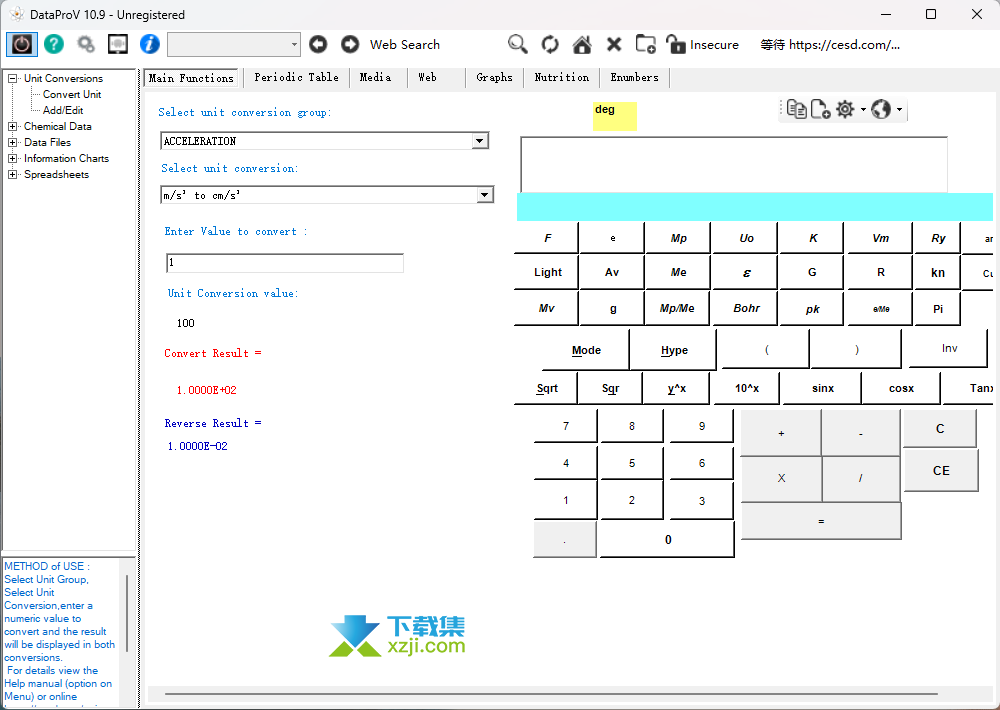The height and width of the screenshot is (710, 1000).
Task: Open the toolbar address combo box
Action: click(233, 45)
